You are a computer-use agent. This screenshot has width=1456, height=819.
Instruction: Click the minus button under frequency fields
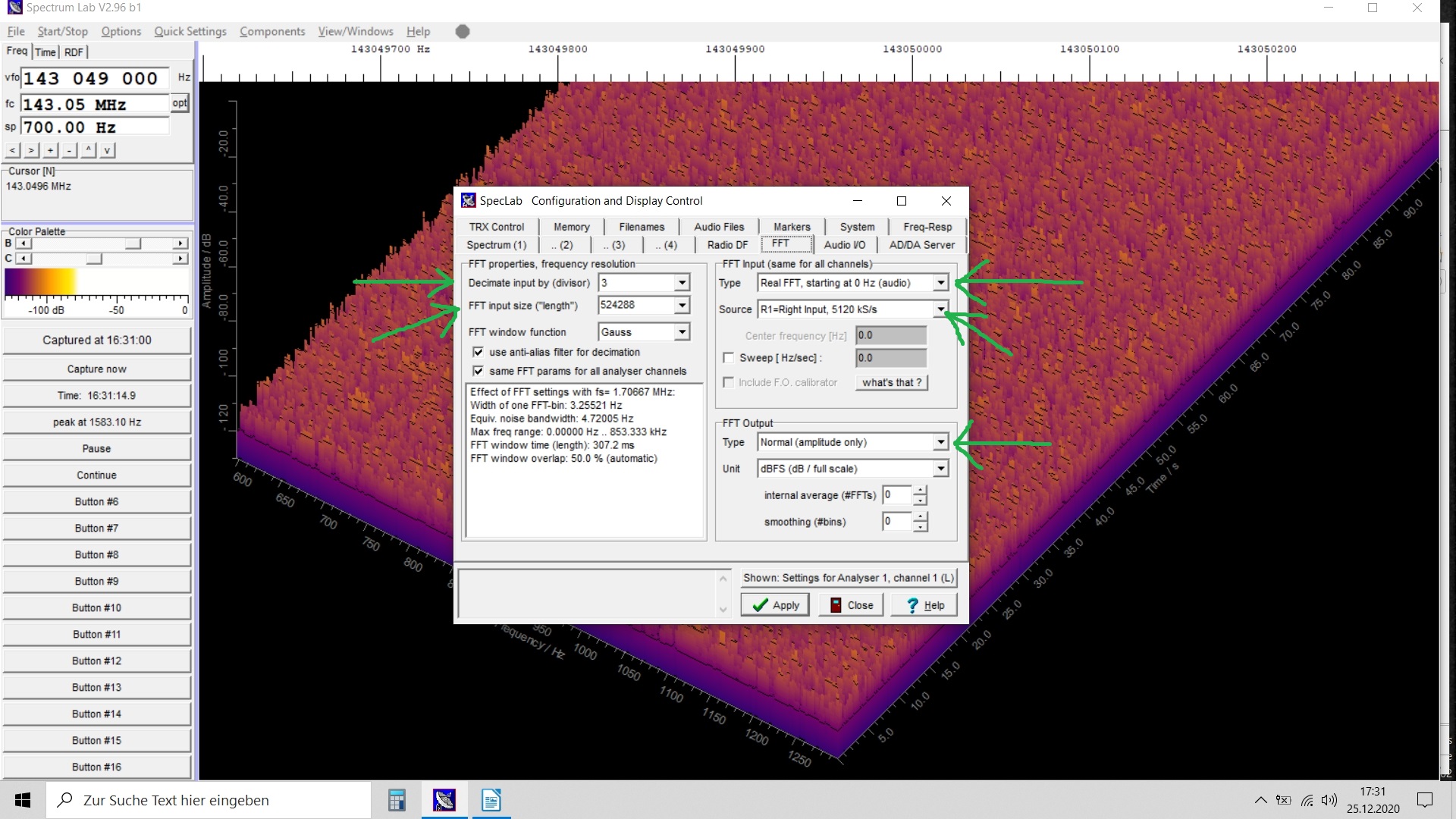tap(70, 150)
